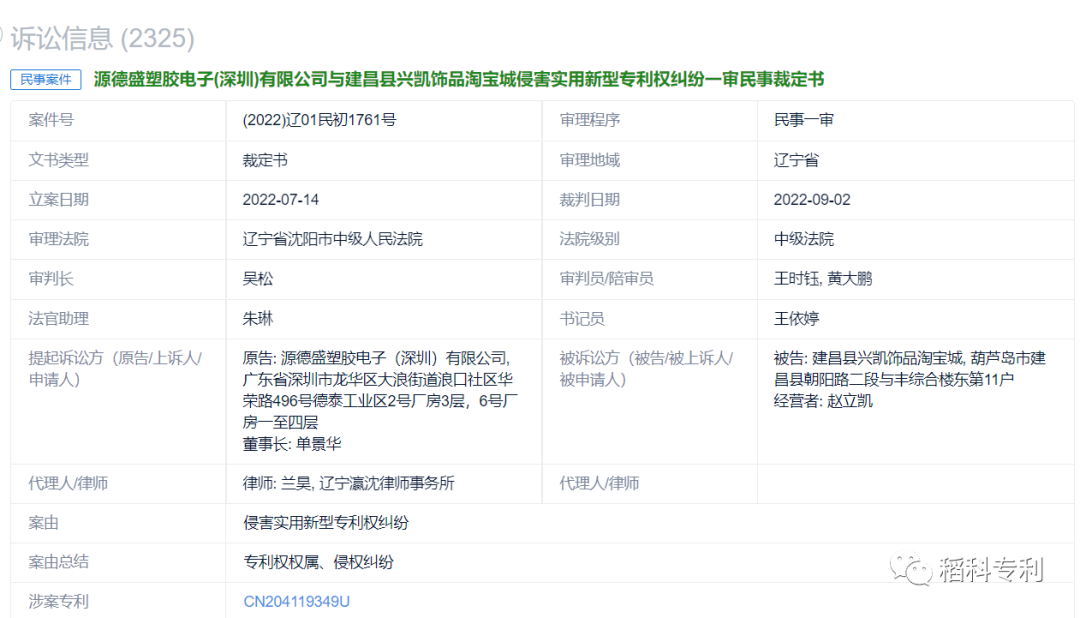Select the 中级法院 value

coord(804,239)
